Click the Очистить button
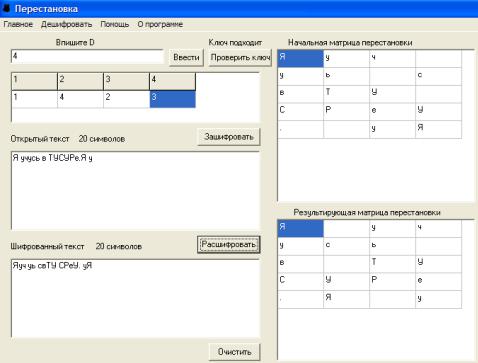The height and width of the screenshot is (363, 478). point(234,352)
